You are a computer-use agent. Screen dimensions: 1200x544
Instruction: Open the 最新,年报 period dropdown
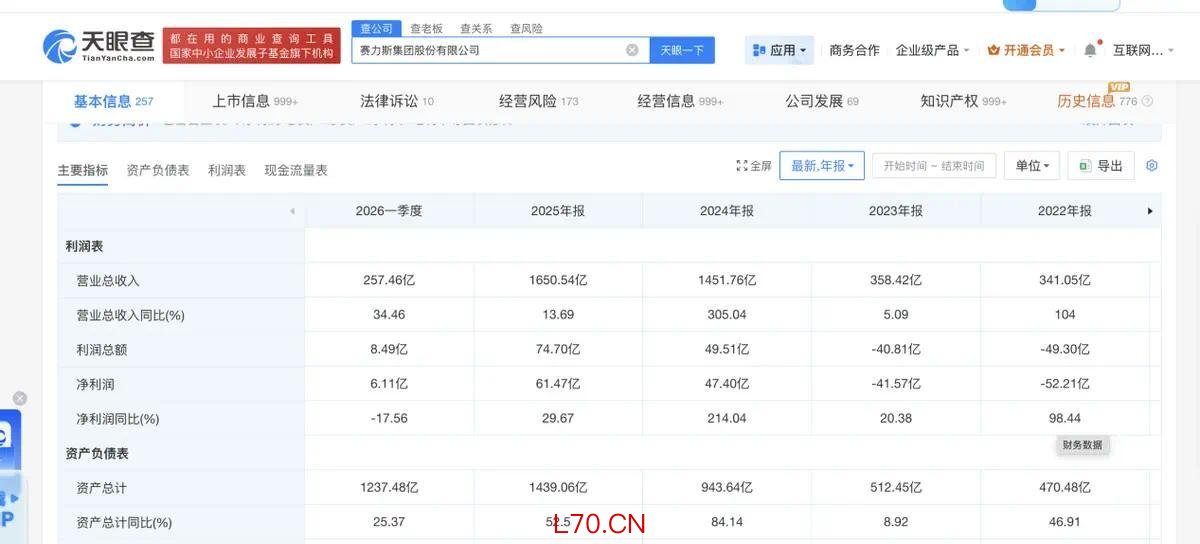pyautogui.click(x=822, y=166)
